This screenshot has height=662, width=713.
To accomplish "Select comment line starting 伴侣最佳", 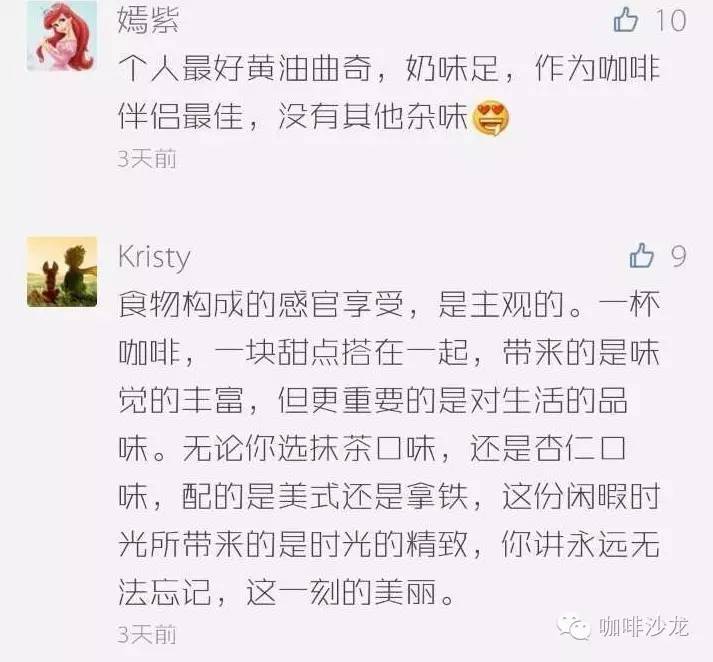I will click(x=314, y=117).
